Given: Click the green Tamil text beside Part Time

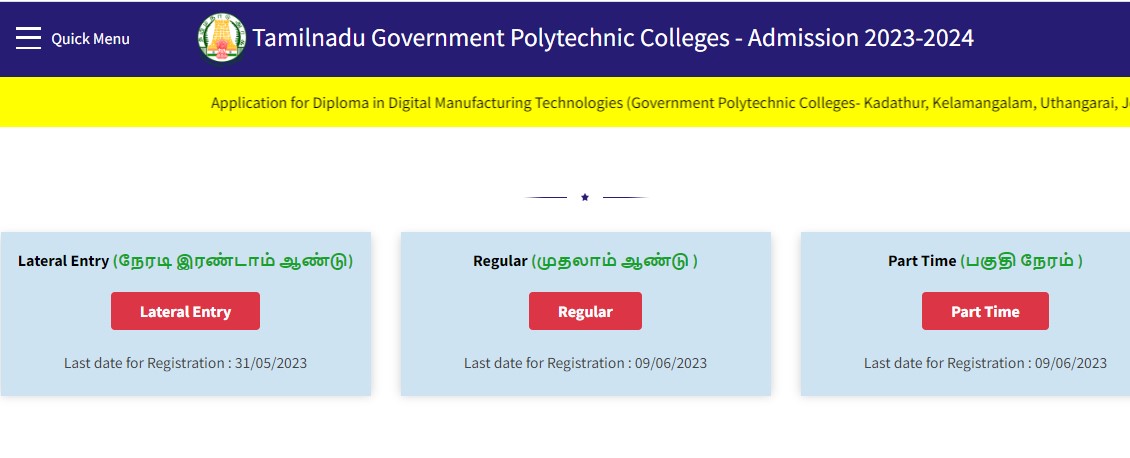Looking at the screenshot, I should coord(1021,261).
